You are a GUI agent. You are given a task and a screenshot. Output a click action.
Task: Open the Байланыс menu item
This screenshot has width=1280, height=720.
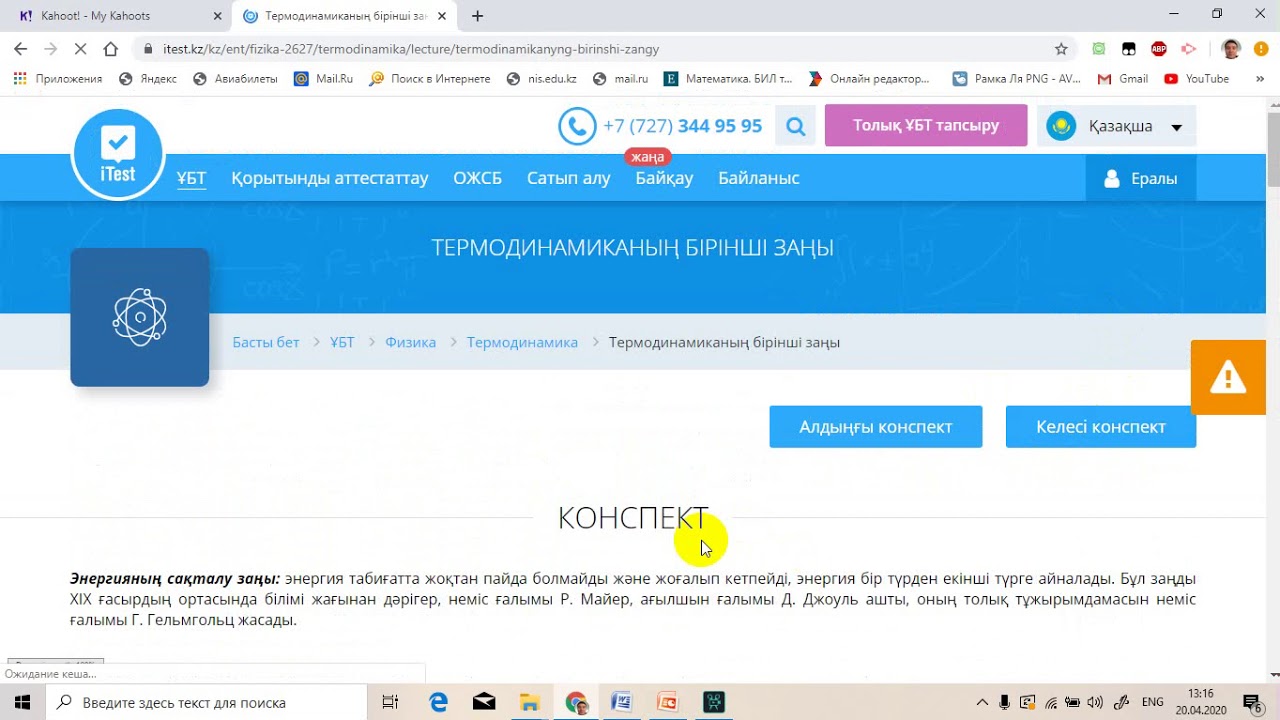pos(758,178)
